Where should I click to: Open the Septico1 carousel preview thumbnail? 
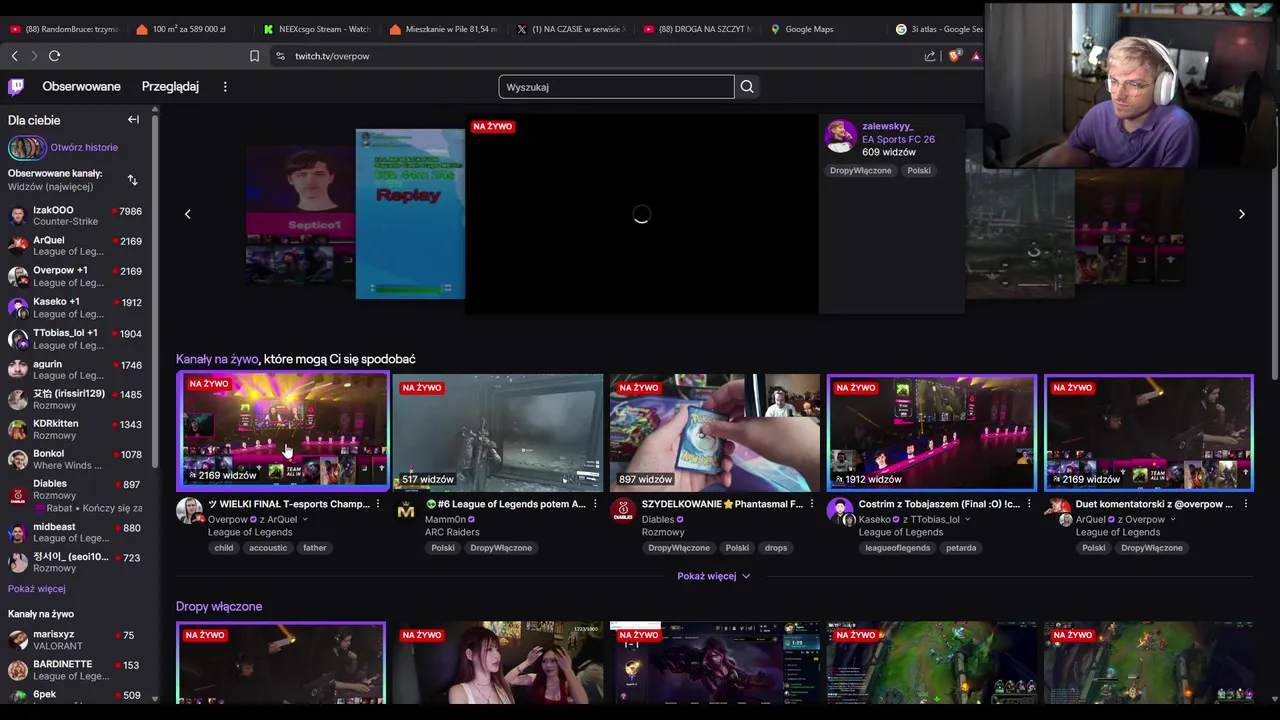click(301, 214)
